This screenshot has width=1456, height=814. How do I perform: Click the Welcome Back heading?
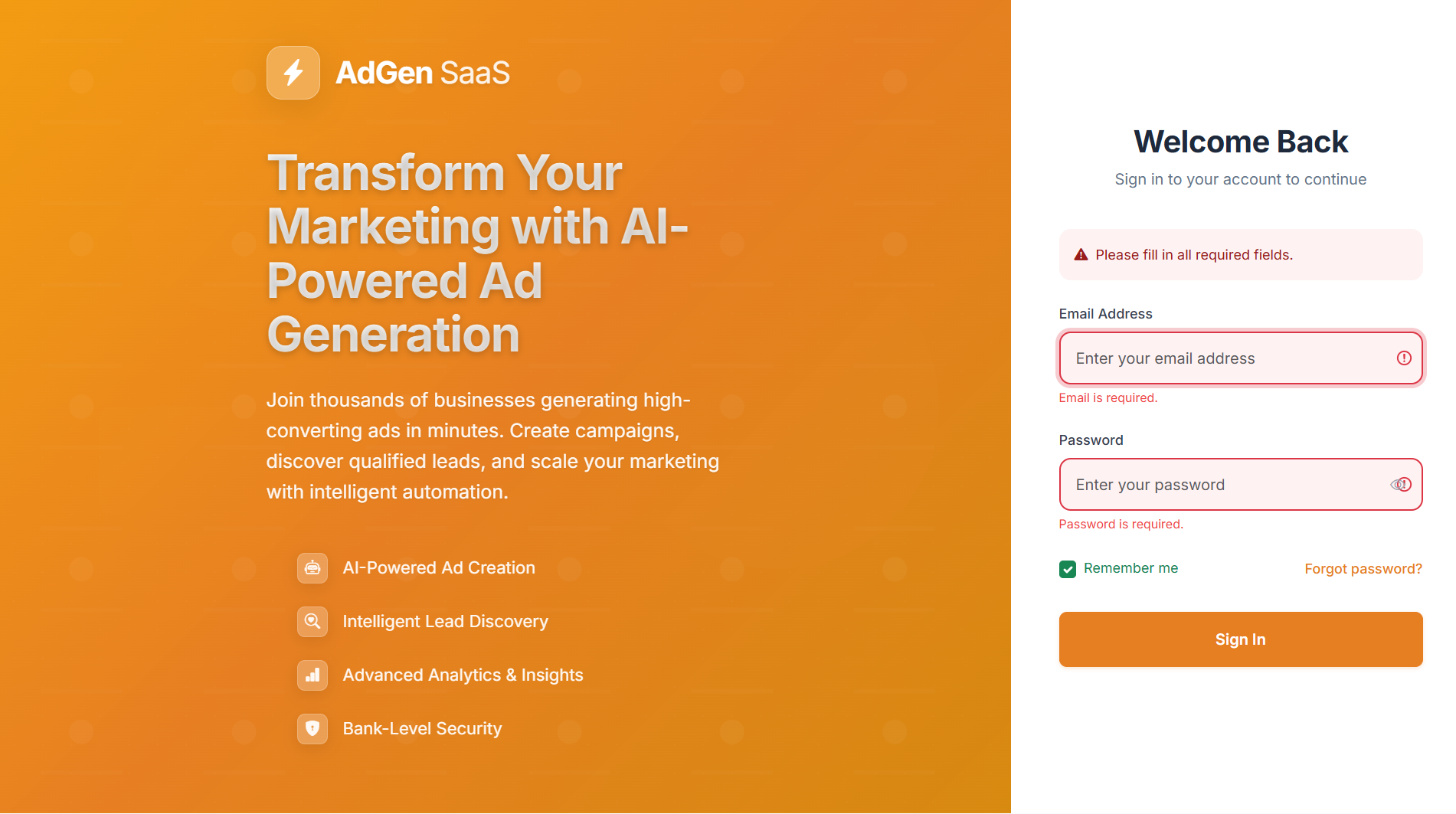click(1241, 142)
